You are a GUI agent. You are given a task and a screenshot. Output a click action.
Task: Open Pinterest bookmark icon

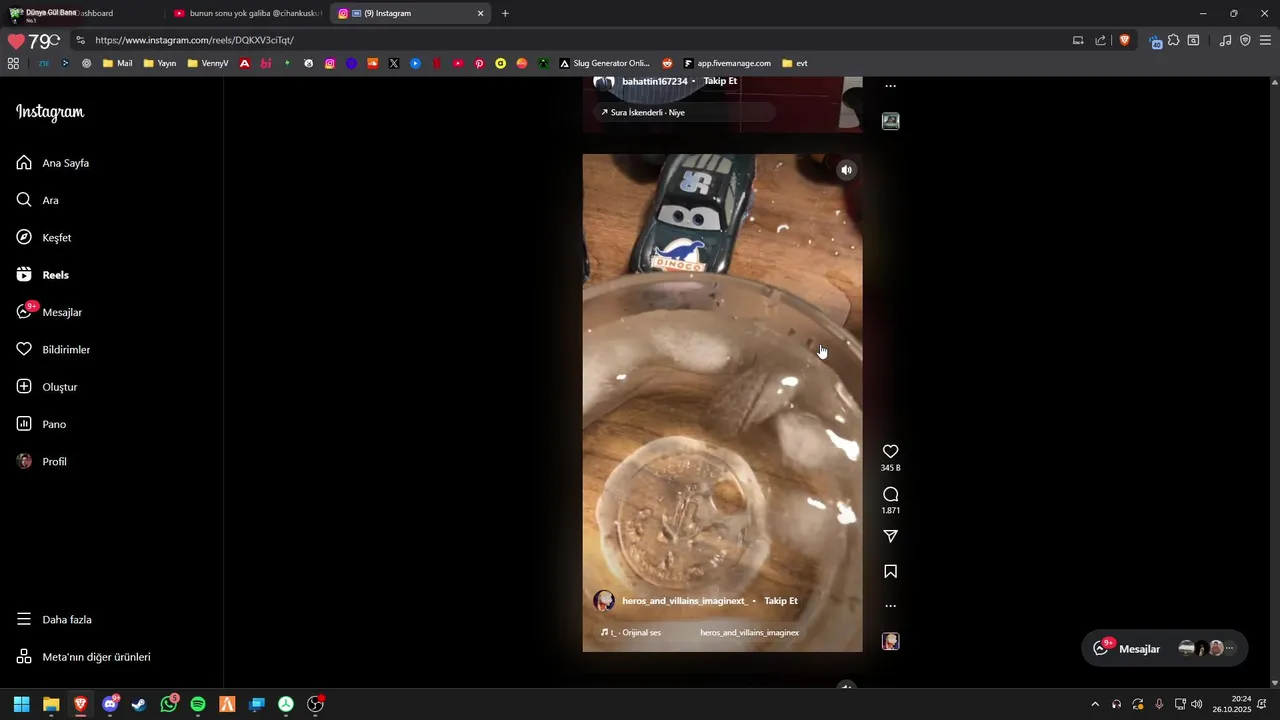(x=479, y=63)
